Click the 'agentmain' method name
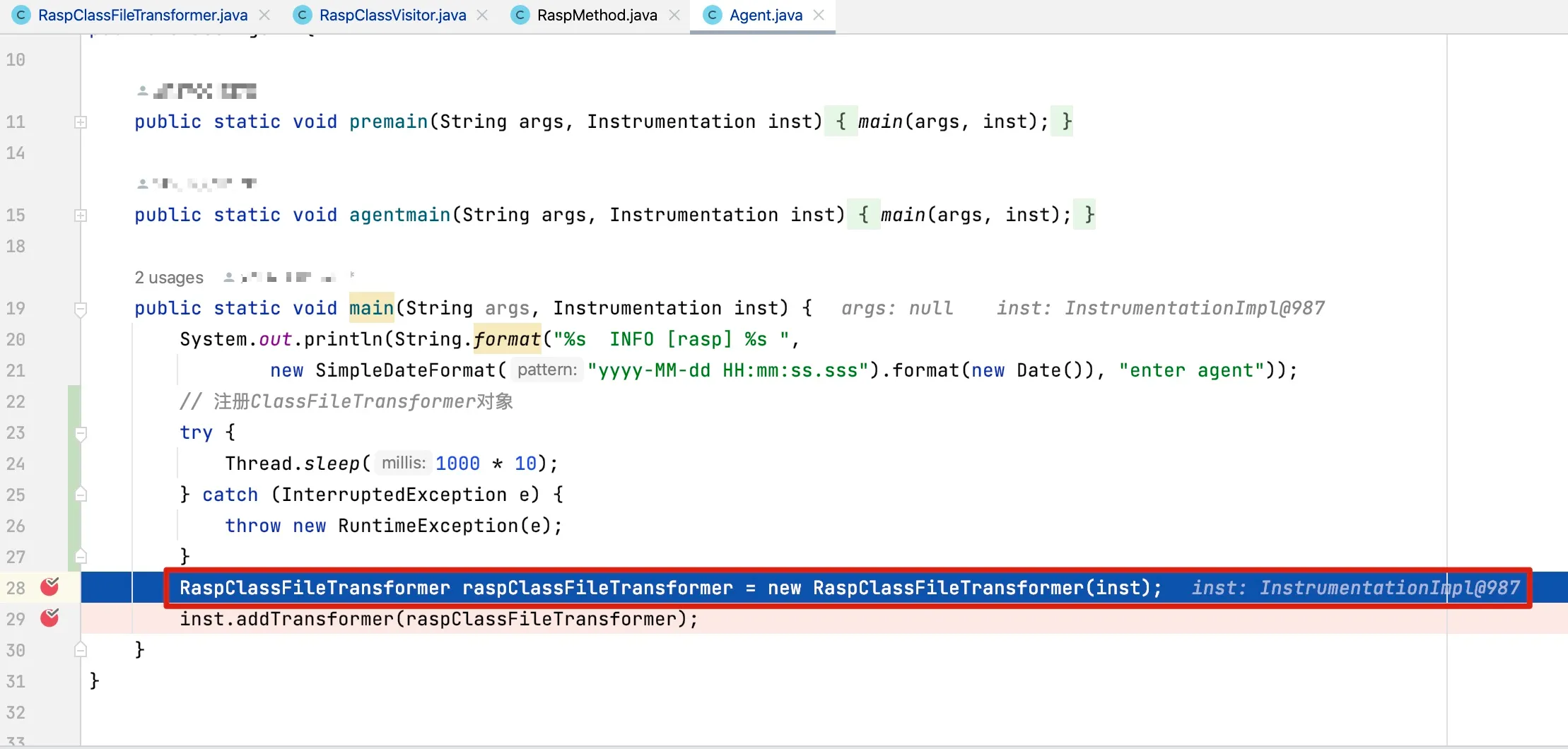The width and height of the screenshot is (1568, 749). pos(400,215)
